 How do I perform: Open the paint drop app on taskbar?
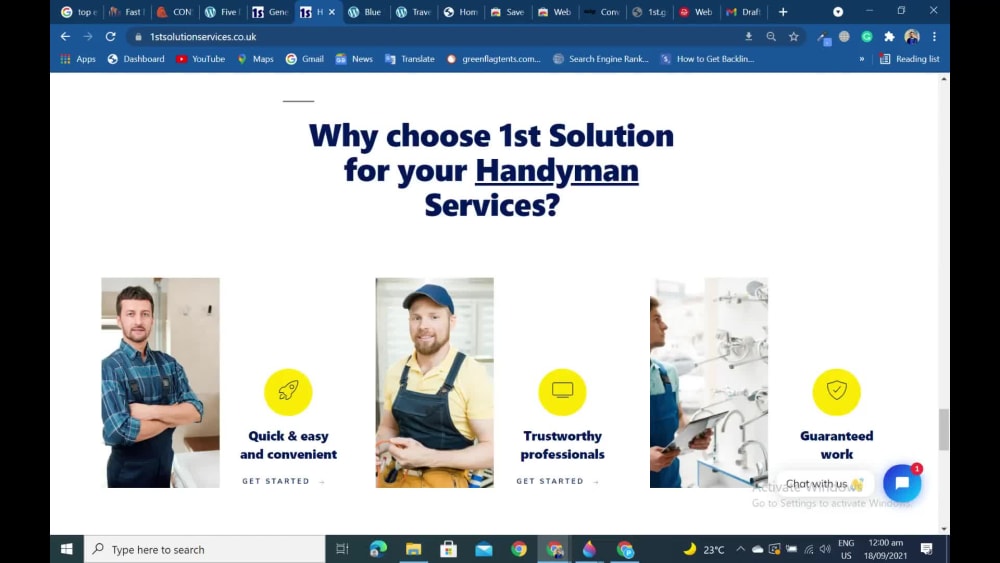point(589,549)
